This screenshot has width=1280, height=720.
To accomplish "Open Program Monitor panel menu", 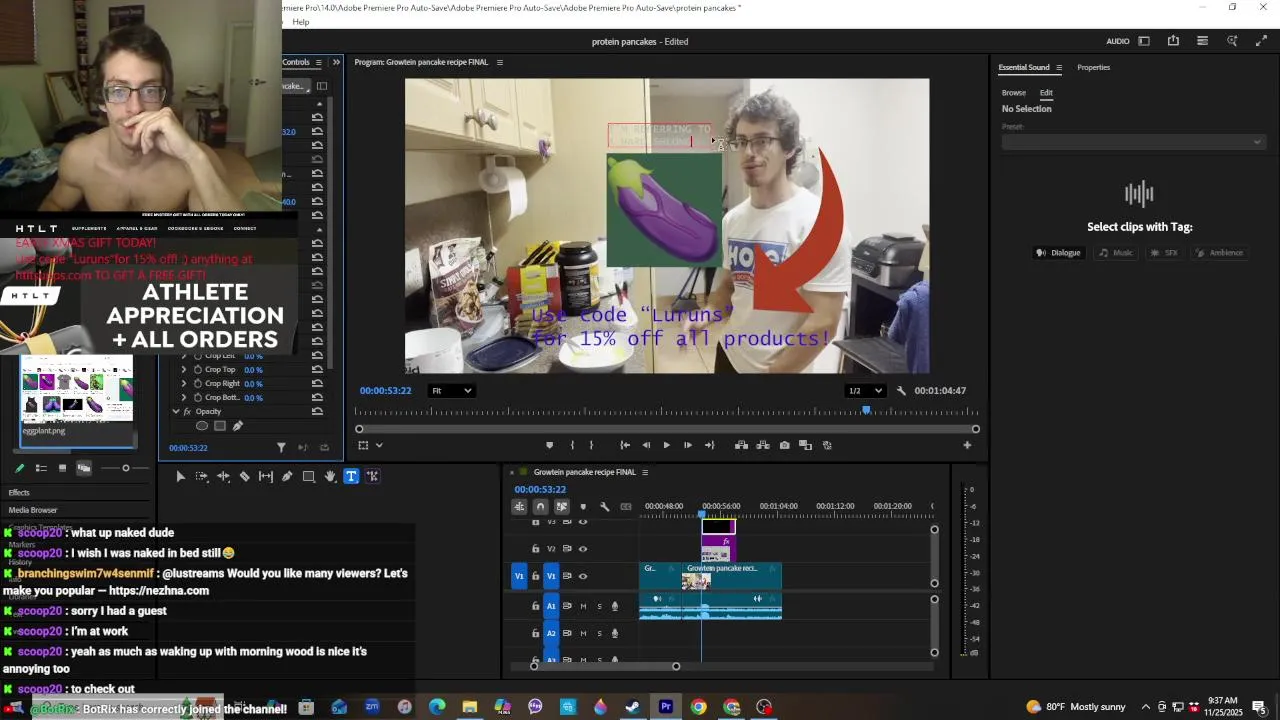I will (500, 62).
